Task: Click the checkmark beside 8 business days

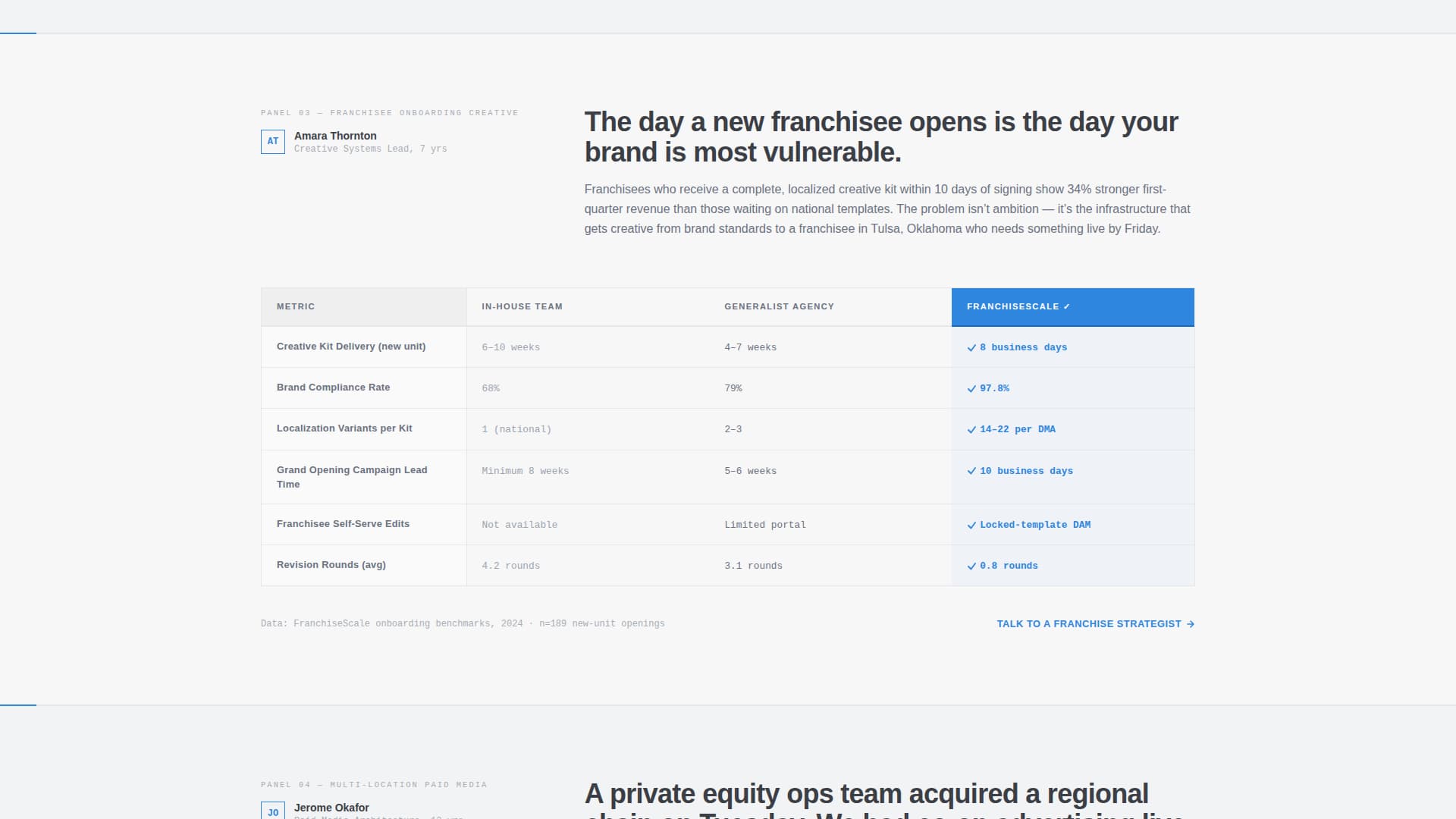Action: click(971, 347)
